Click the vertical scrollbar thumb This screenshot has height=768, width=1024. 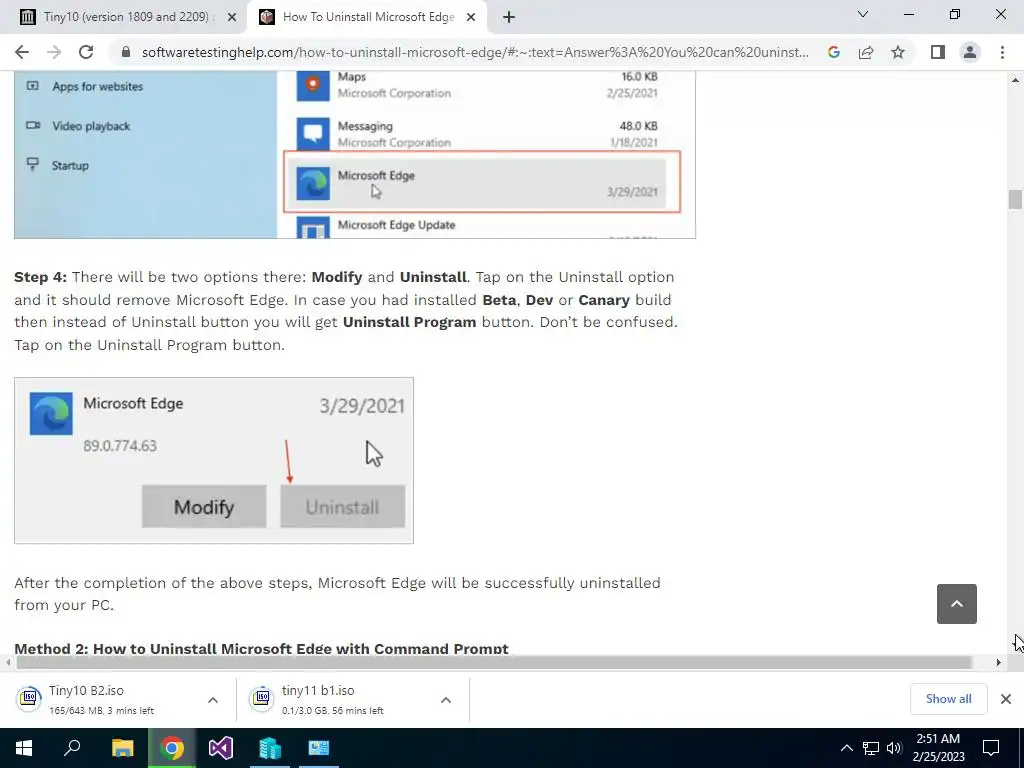tap(1015, 199)
